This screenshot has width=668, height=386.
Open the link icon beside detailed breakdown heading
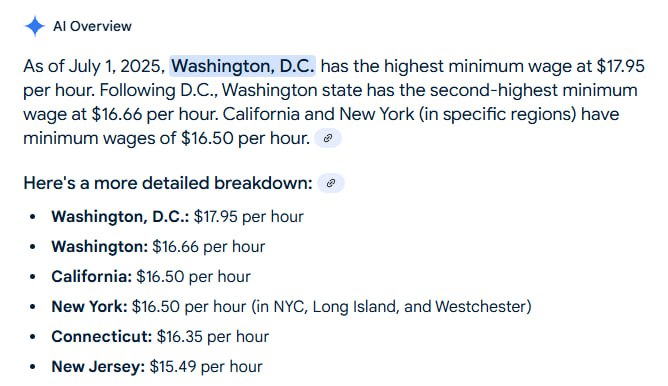331,183
